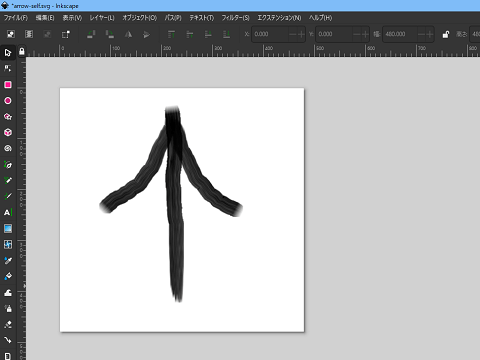The image size is (480, 360).
Task: Decrease width value with minus button
Action: (421, 34)
